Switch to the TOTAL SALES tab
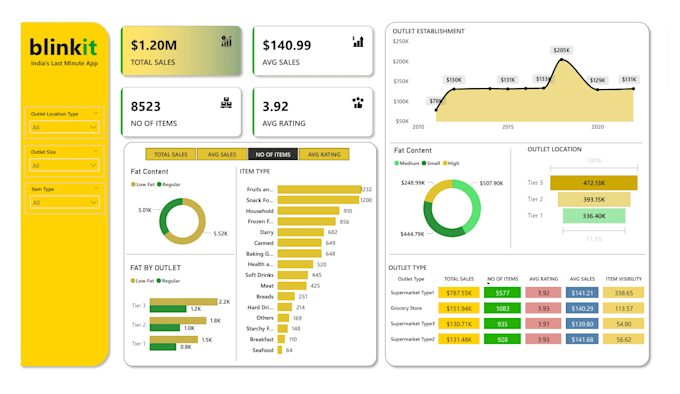Image resolution: width=680 pixels, height=394 pixels. click(171, 154)
